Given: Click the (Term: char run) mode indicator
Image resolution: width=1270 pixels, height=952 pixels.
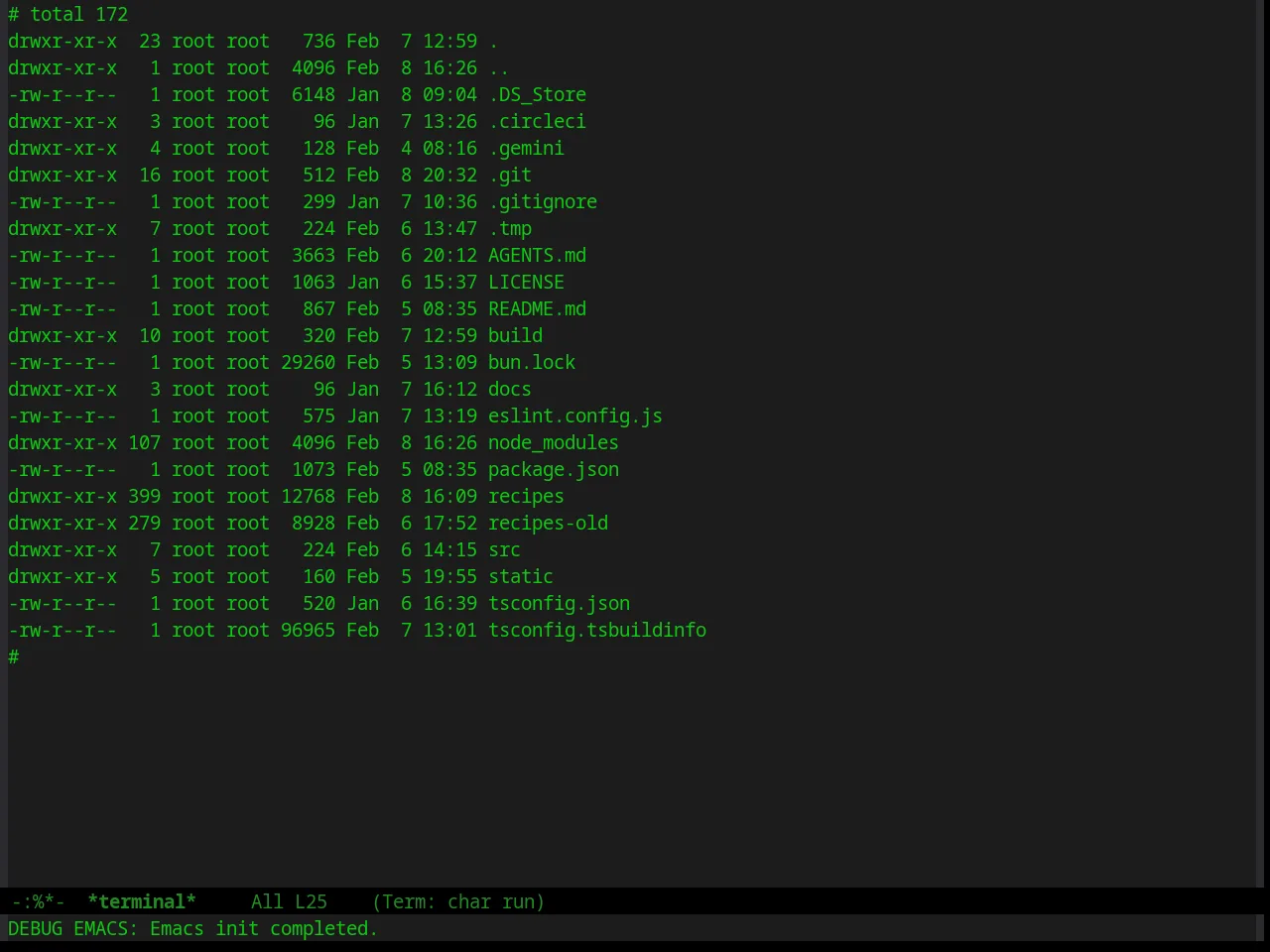Looking at the screenshot, I should tap(458, 901).
